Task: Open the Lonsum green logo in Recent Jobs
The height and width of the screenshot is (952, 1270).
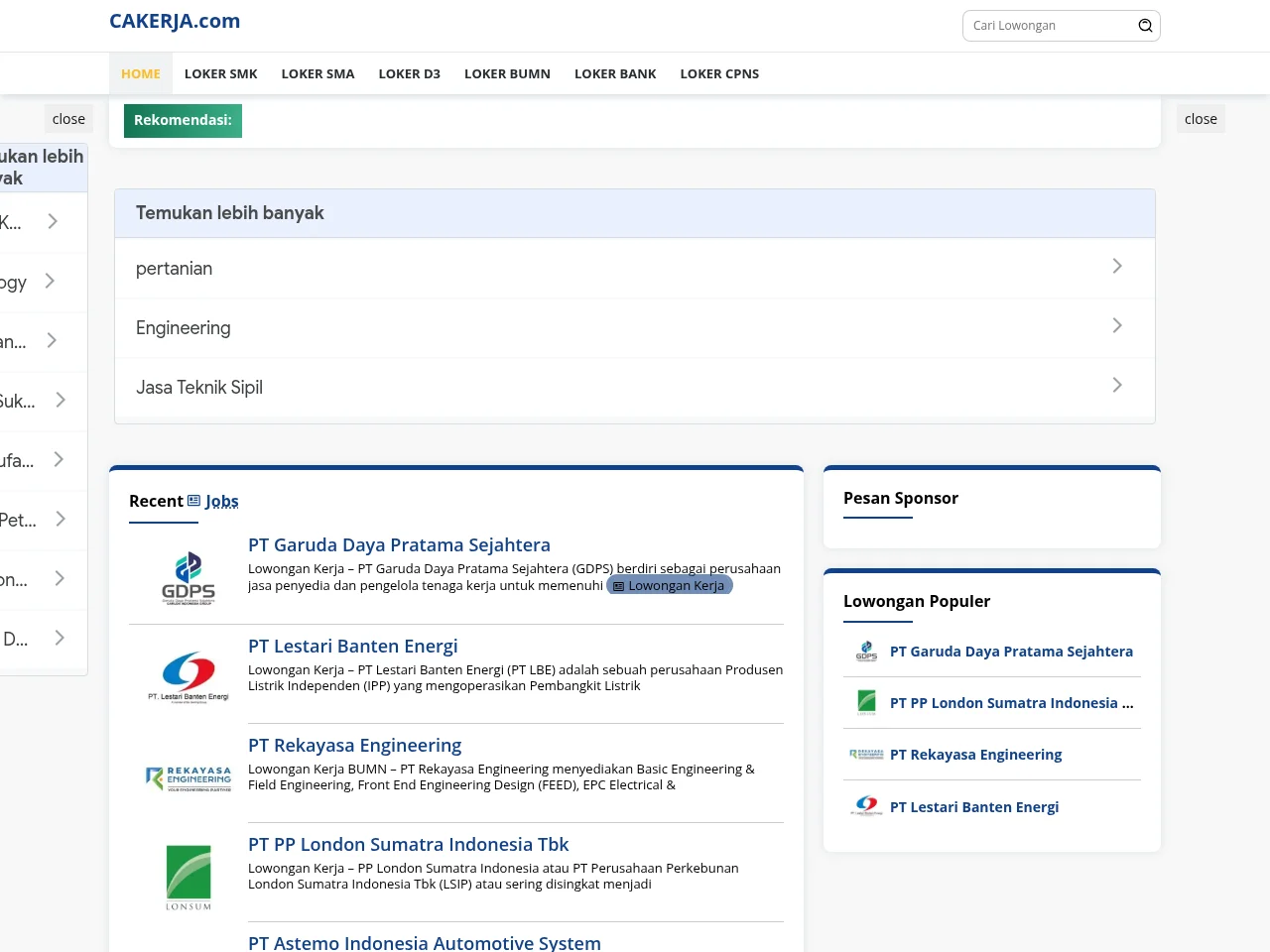Action: (189, 877)
